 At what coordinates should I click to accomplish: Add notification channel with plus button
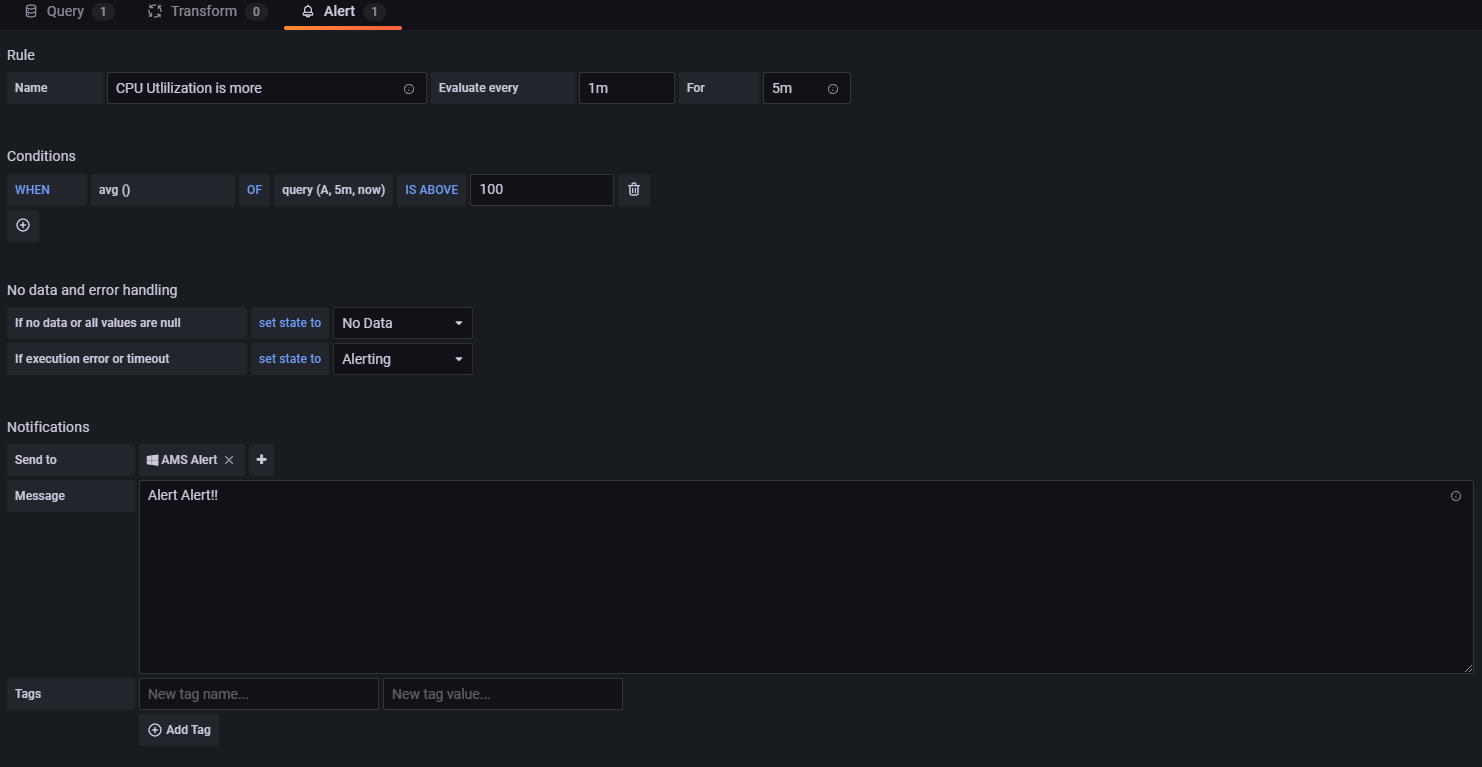tap(261, 460)
